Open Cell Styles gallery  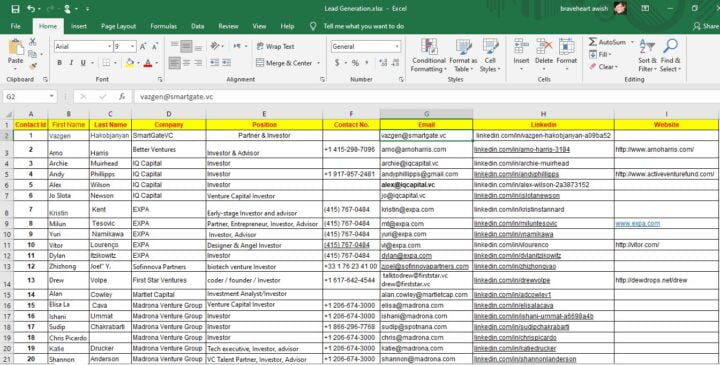(490, 56)
